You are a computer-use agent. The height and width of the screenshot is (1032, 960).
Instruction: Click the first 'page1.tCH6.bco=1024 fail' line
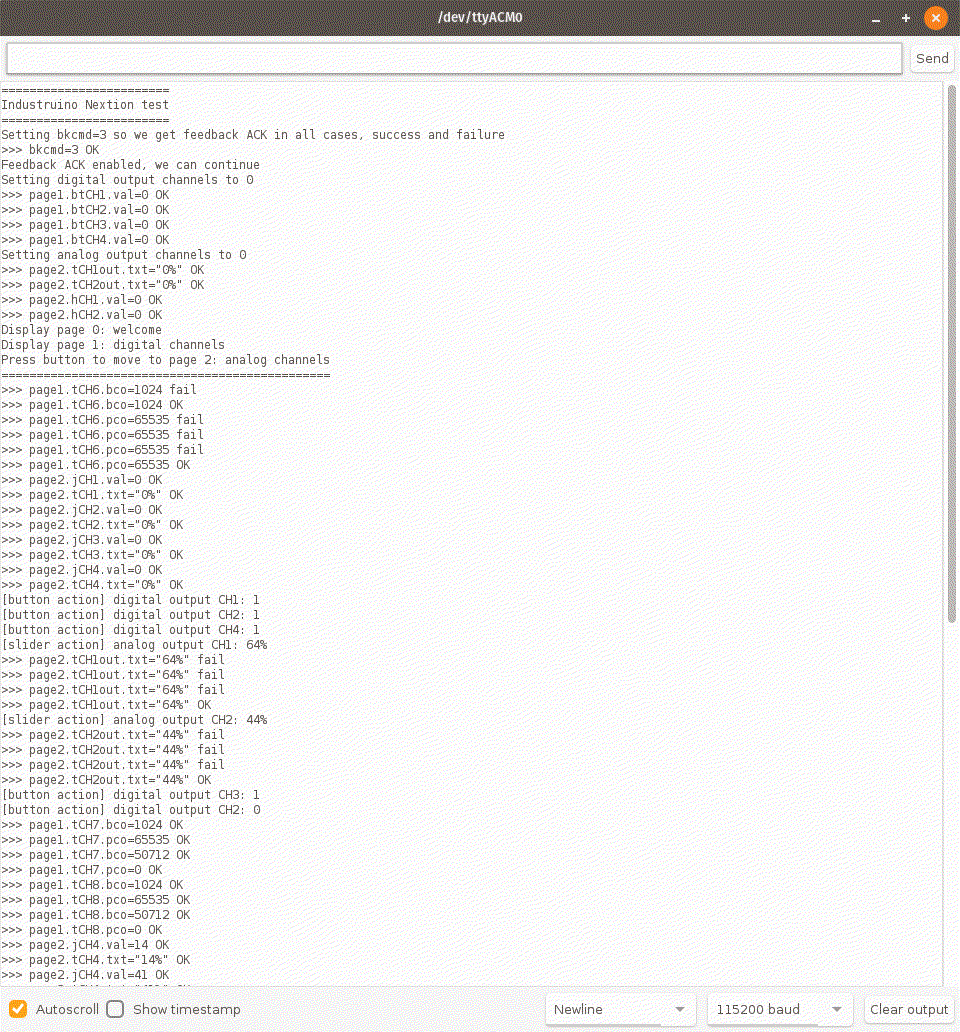click(x=99, y=390)
